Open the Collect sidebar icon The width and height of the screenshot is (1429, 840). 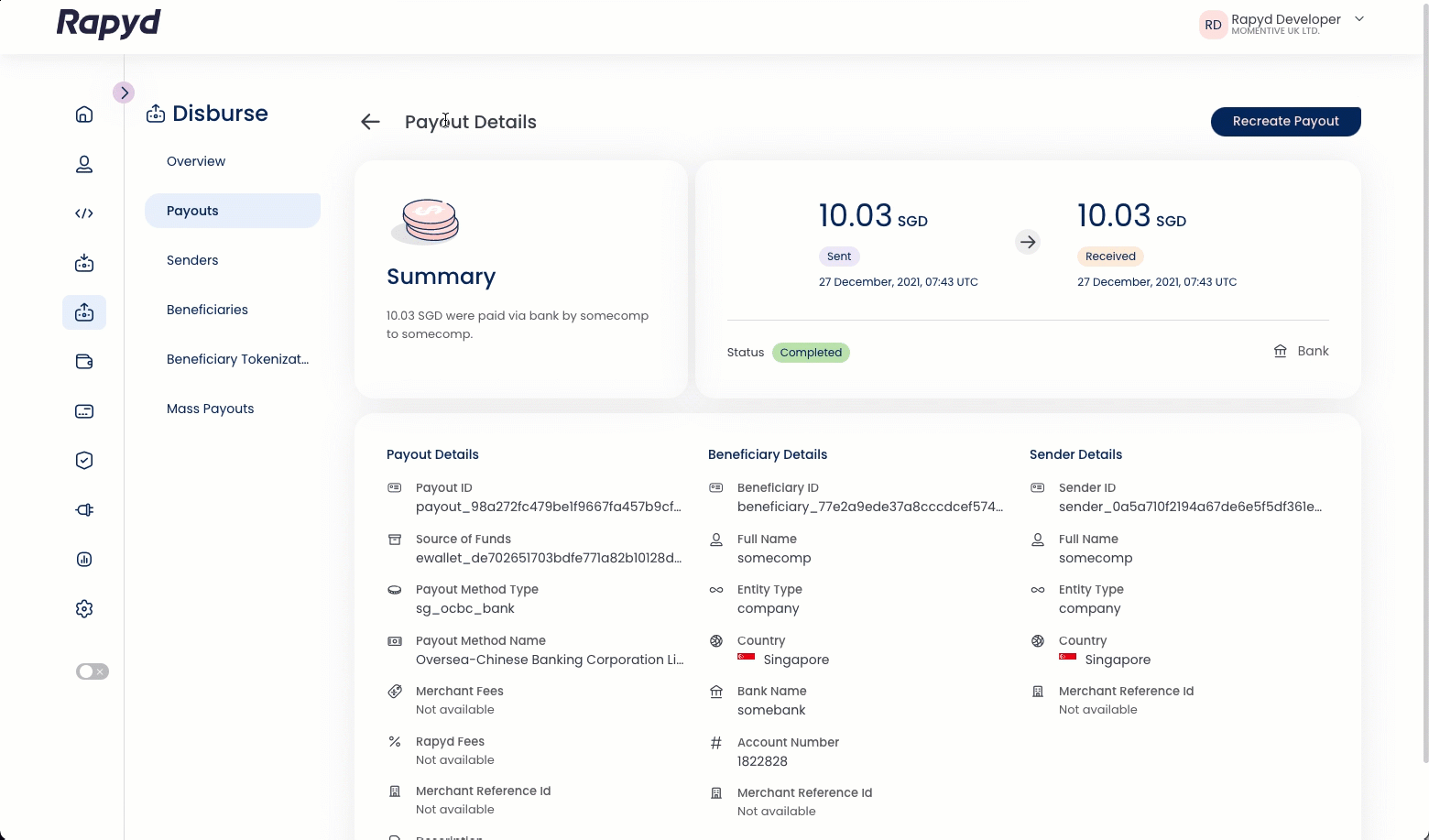[84, 263]
